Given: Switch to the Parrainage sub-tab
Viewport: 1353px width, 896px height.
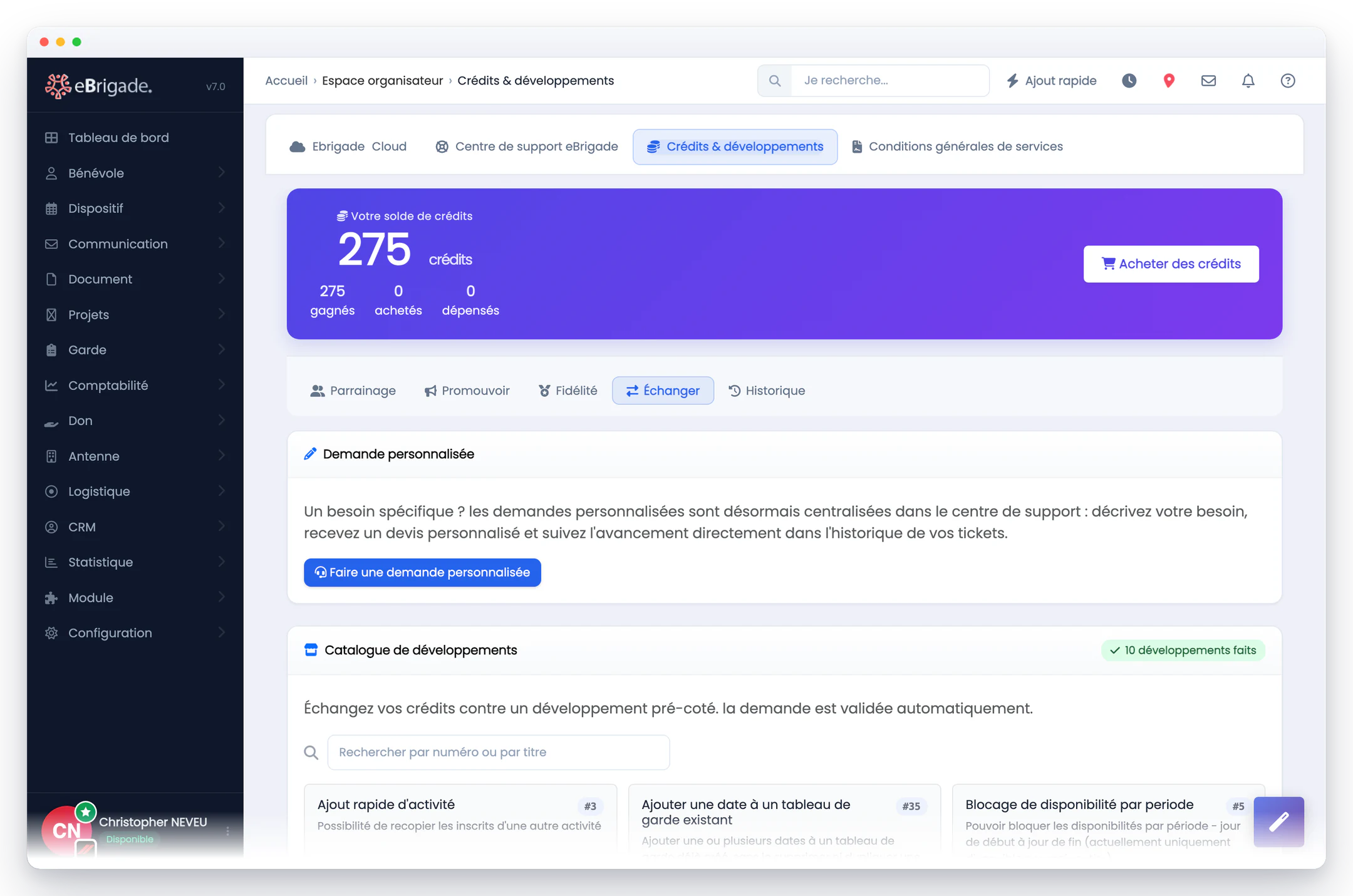Looking at the screenshot, I should click(x=353, y=391).
